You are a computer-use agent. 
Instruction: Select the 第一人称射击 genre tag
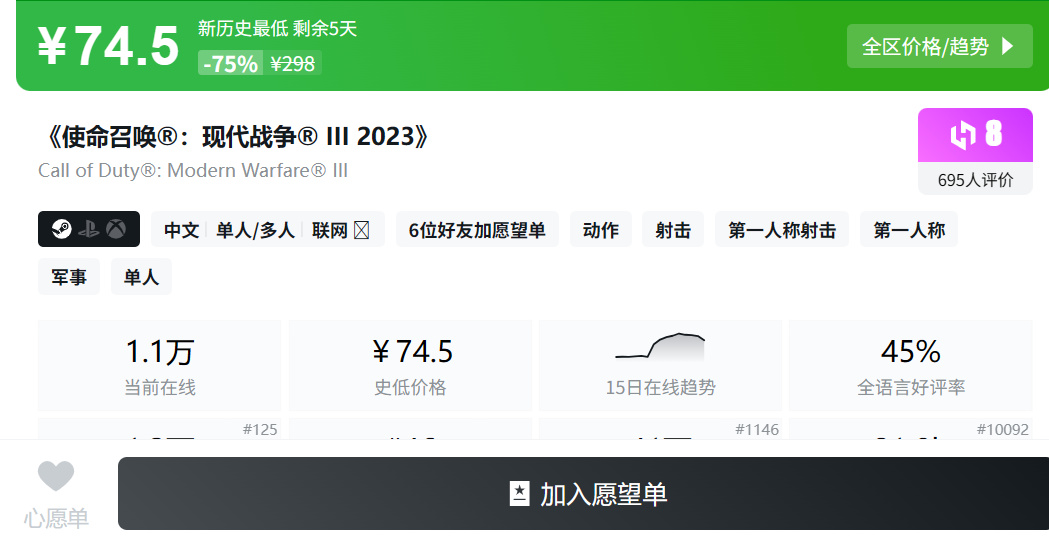782,230
